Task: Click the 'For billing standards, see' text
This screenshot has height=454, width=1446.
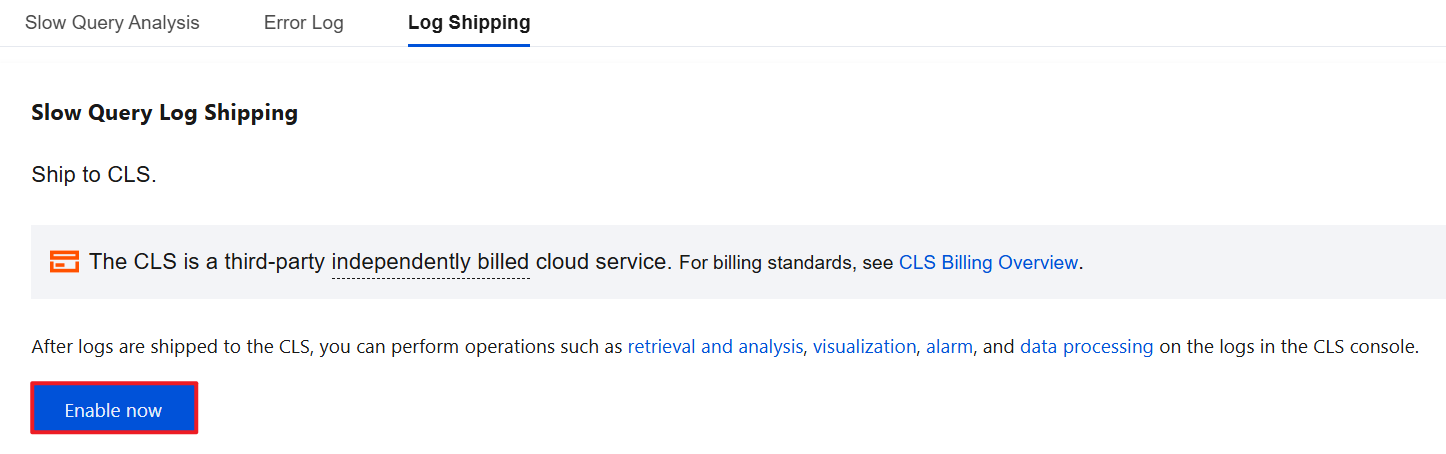Action: tap(786, 263)
